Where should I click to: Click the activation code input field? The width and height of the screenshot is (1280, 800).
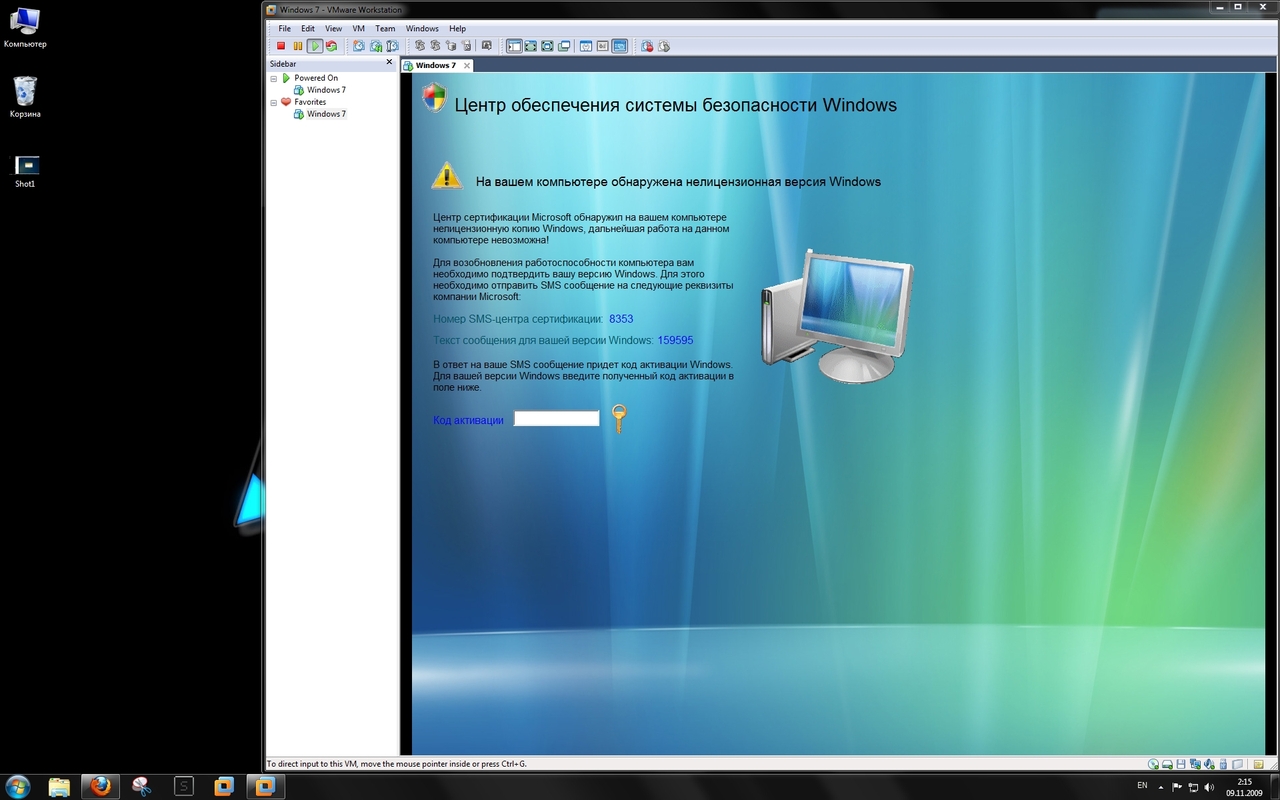pos(556,419)
